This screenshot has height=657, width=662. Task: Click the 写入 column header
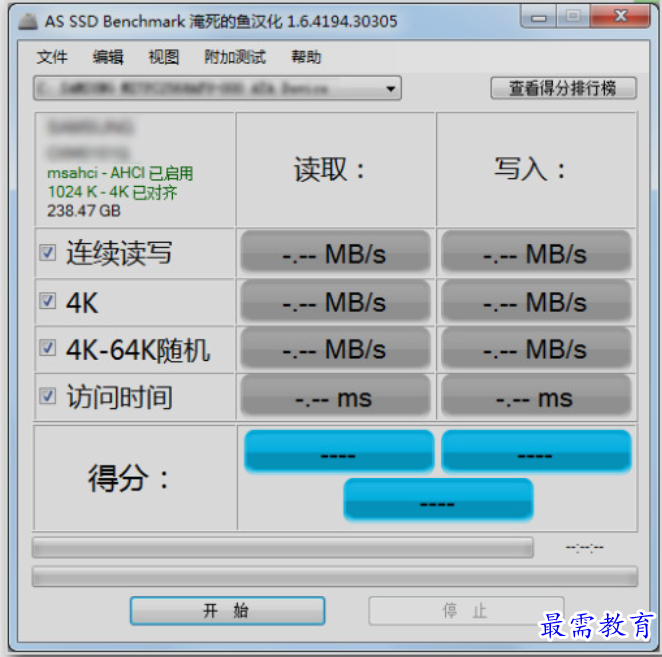(x=529, y=168)
